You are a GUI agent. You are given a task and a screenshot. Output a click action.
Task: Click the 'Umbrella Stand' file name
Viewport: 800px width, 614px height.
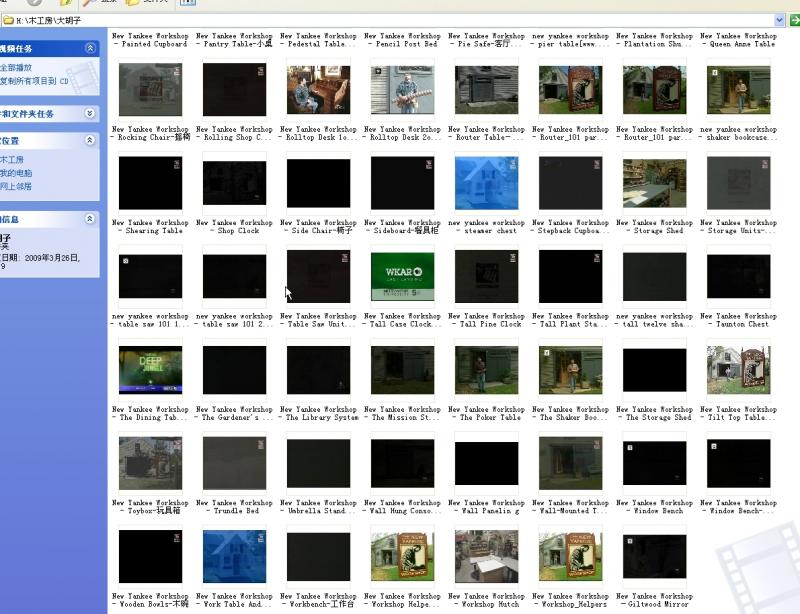[318, 506]
